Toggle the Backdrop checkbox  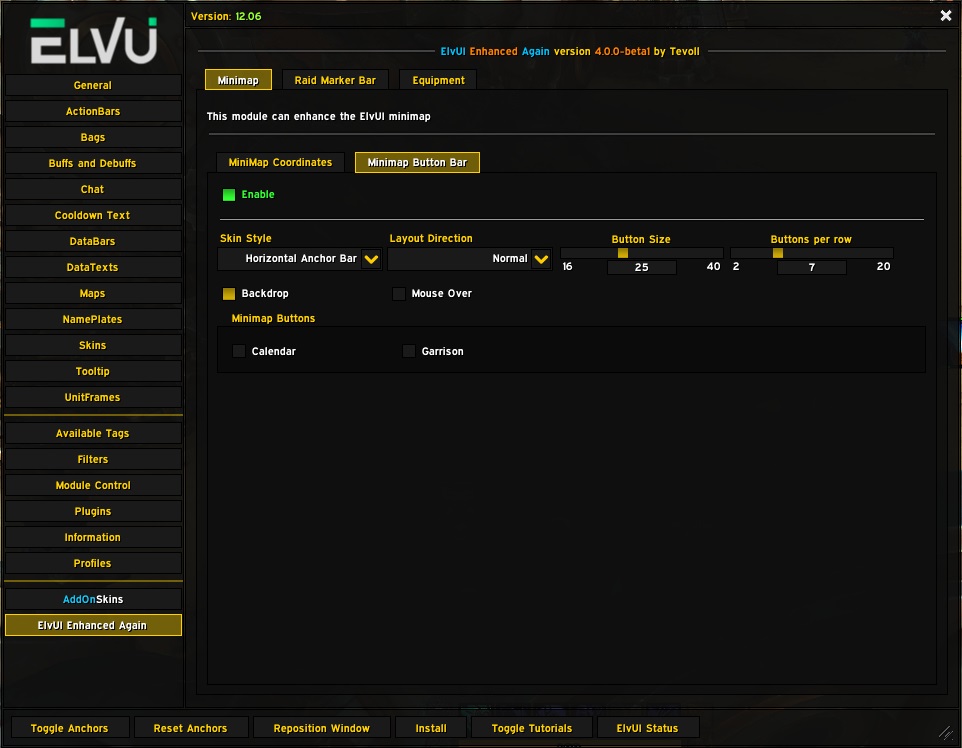point(229,294)
